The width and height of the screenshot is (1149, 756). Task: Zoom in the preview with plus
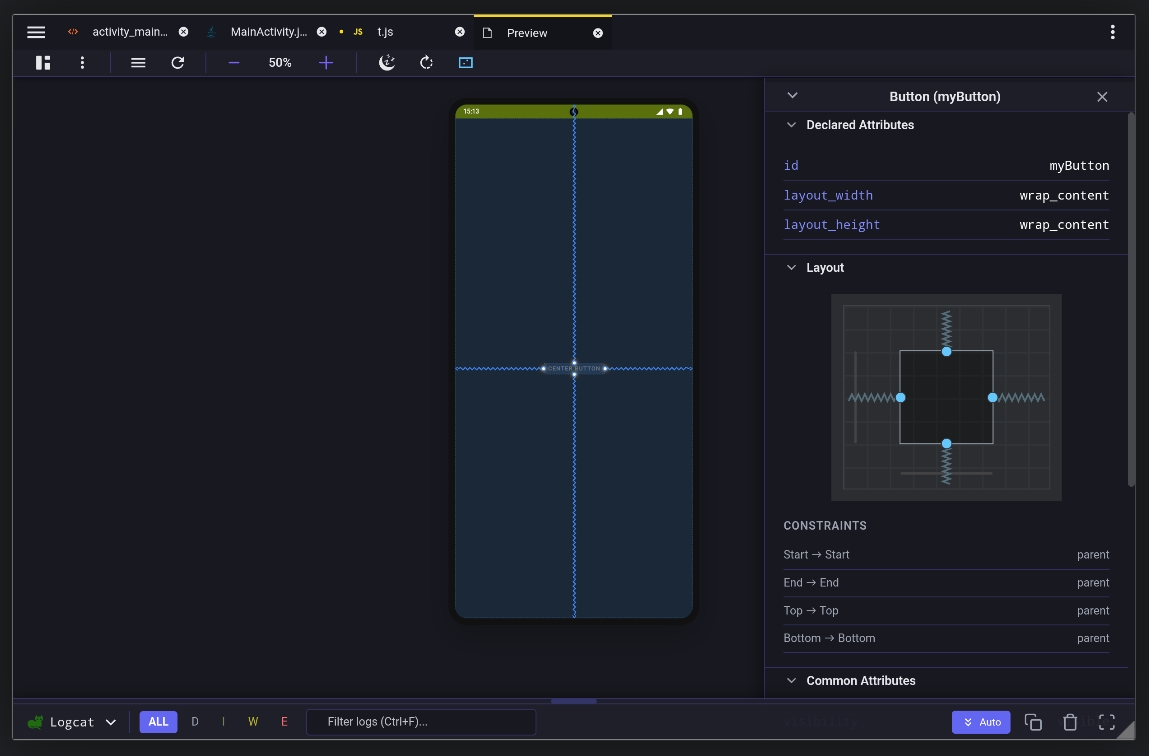coord(326,63)
